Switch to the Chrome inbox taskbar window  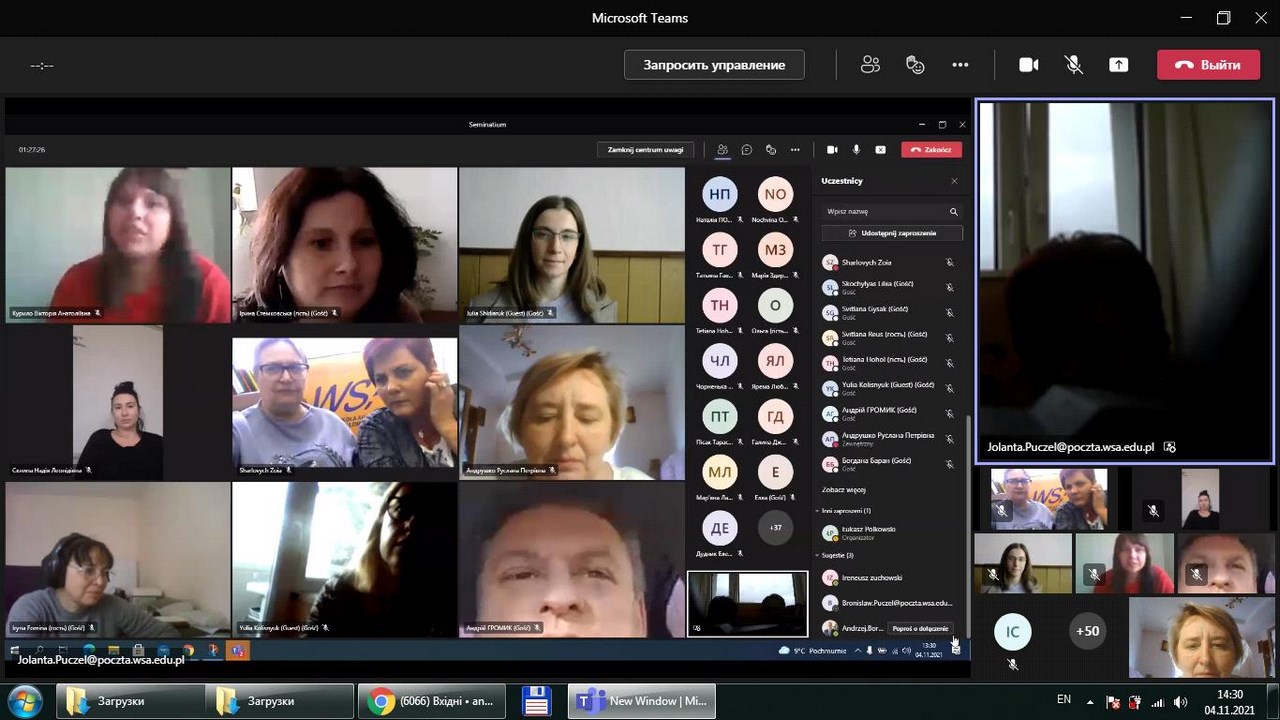tap(432, 701)
